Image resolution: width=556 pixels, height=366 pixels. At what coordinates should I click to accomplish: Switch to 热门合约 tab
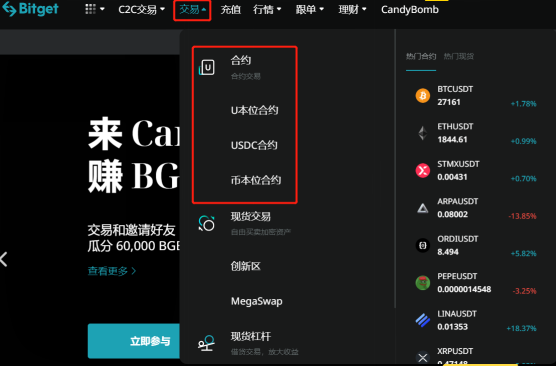(x=421, y=56)
